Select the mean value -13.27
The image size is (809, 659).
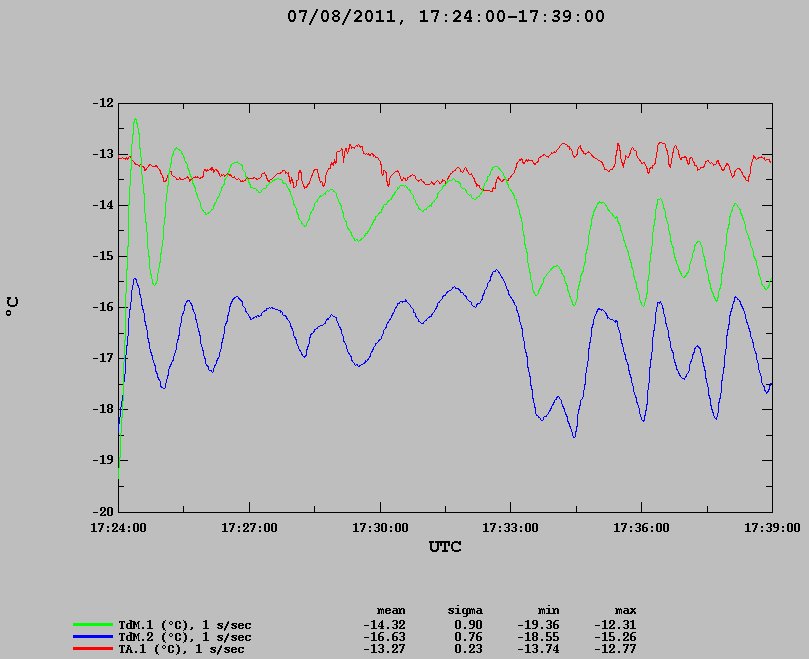pyautogui.click(x=384, y=649)
